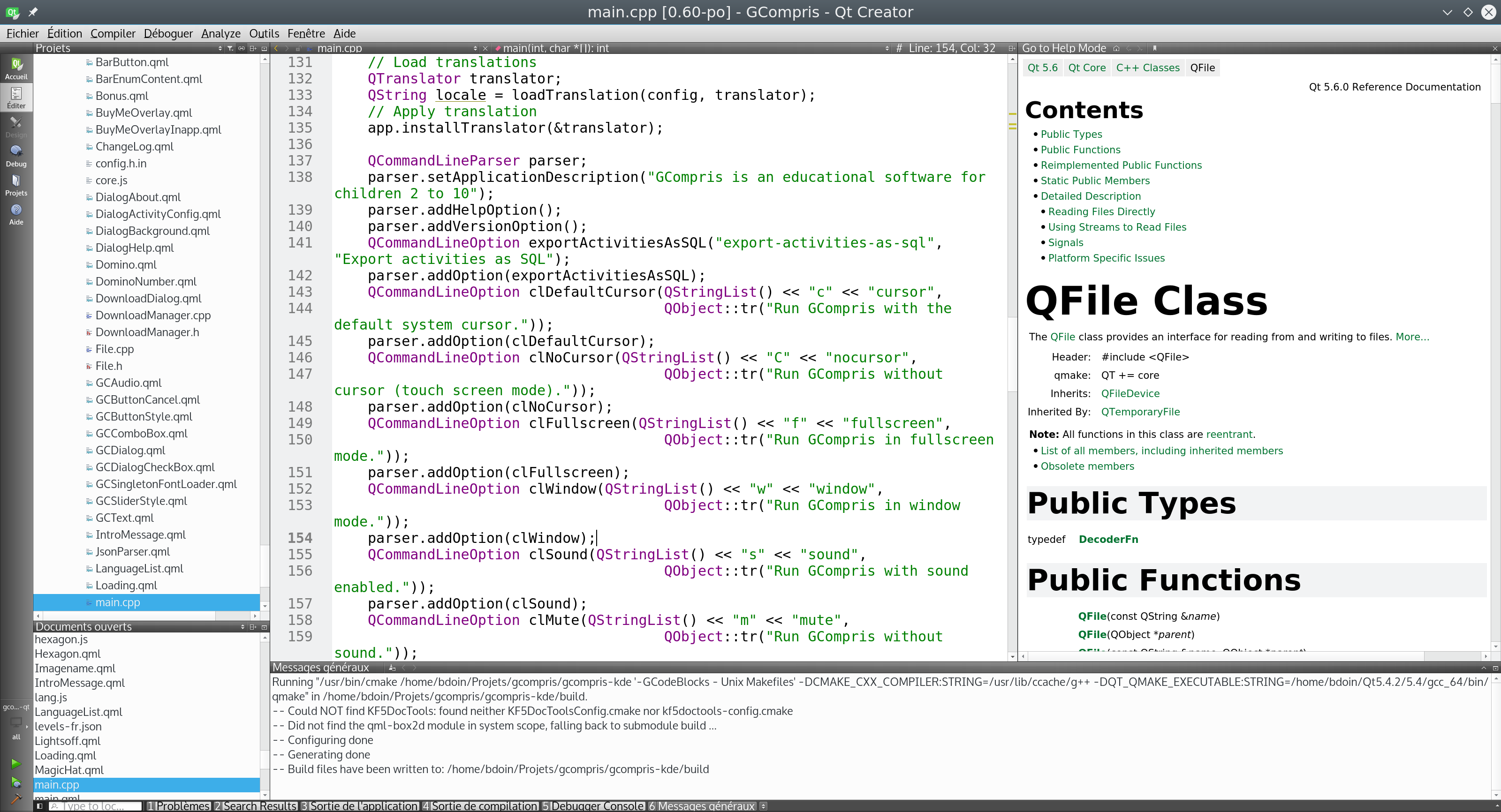Open the Outils menu
Screen dimensions: 1501x812
point(264,34)
